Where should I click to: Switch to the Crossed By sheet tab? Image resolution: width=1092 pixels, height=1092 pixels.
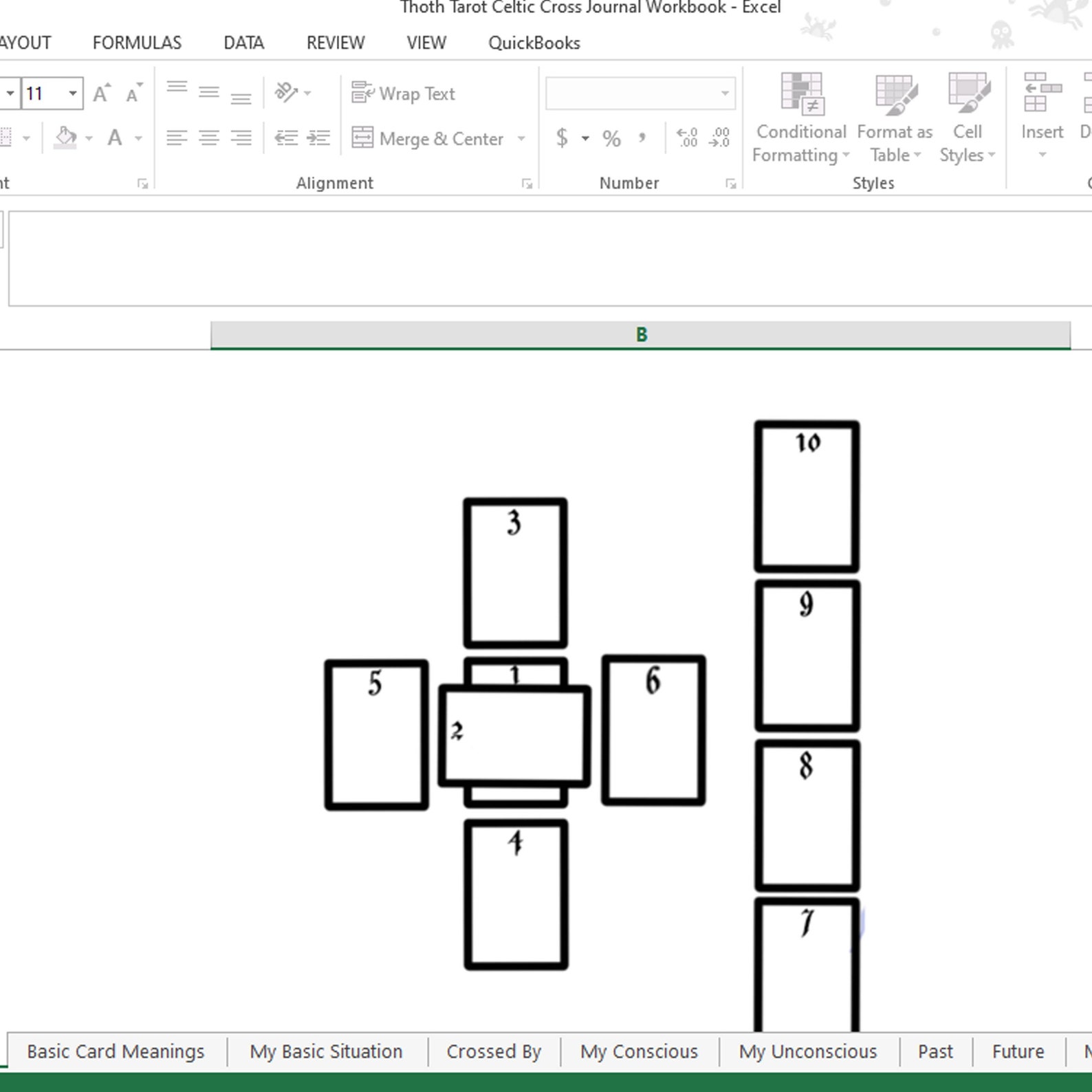pyautogui.click(x=494, y=1051)
